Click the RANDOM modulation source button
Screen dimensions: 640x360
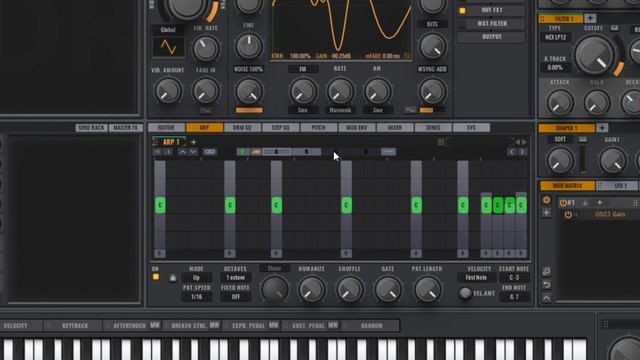[x=371, y=325]
